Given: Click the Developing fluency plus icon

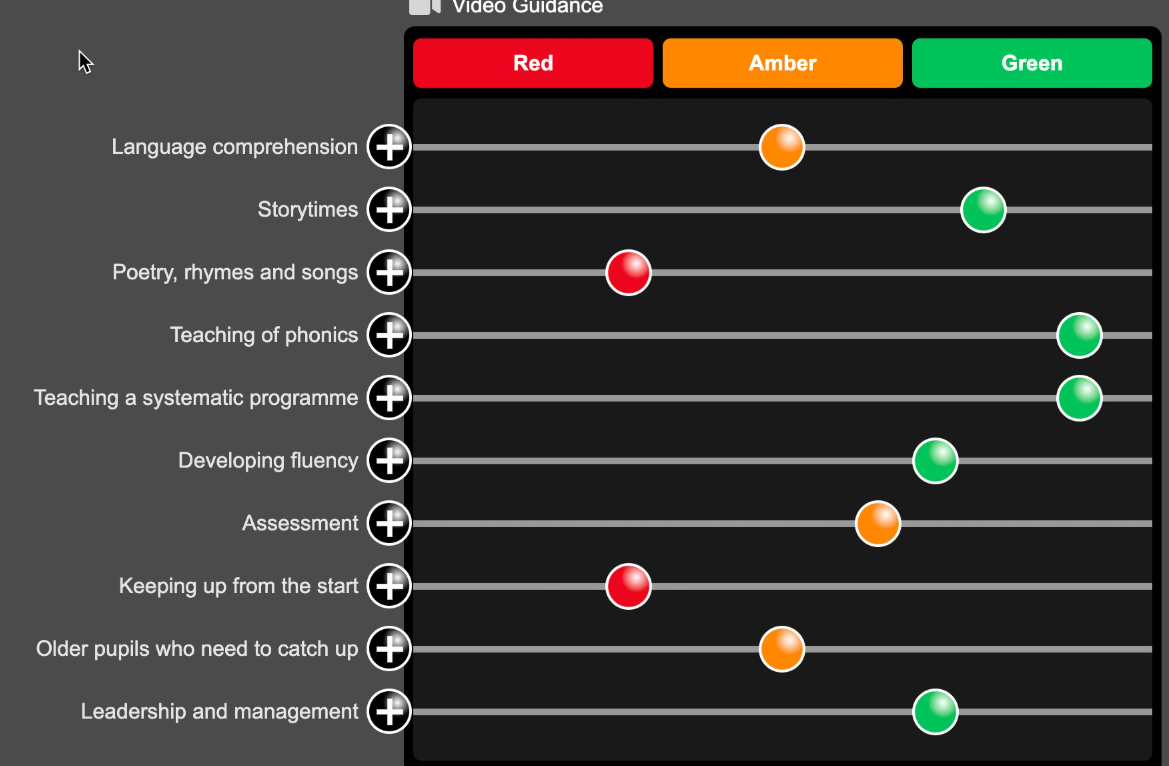Looking at the screenshot, I should tap(389, 460).
